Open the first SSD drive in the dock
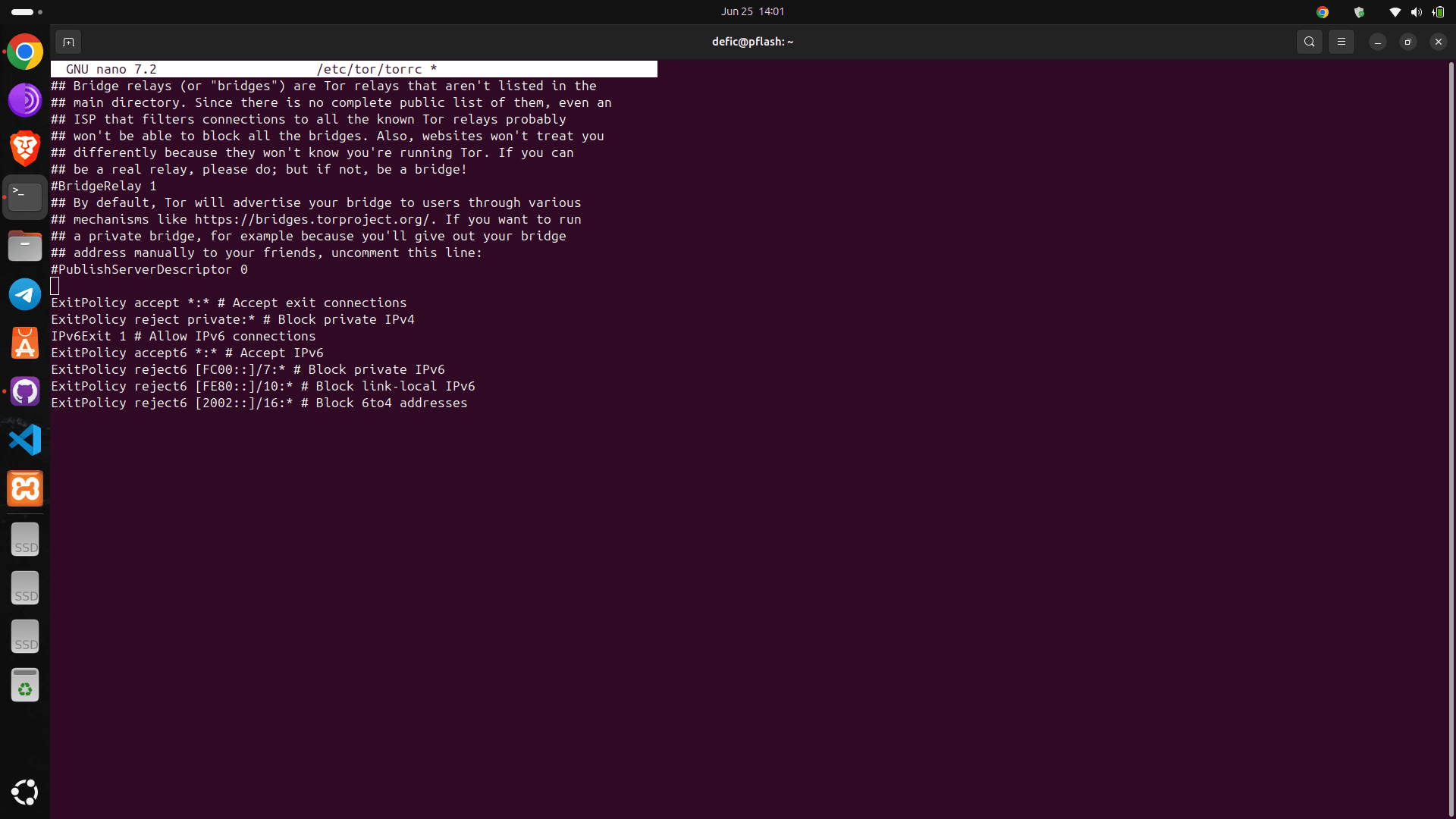Image resolution: width=1456 pixels, height=819 pixels. click(25, 540)
